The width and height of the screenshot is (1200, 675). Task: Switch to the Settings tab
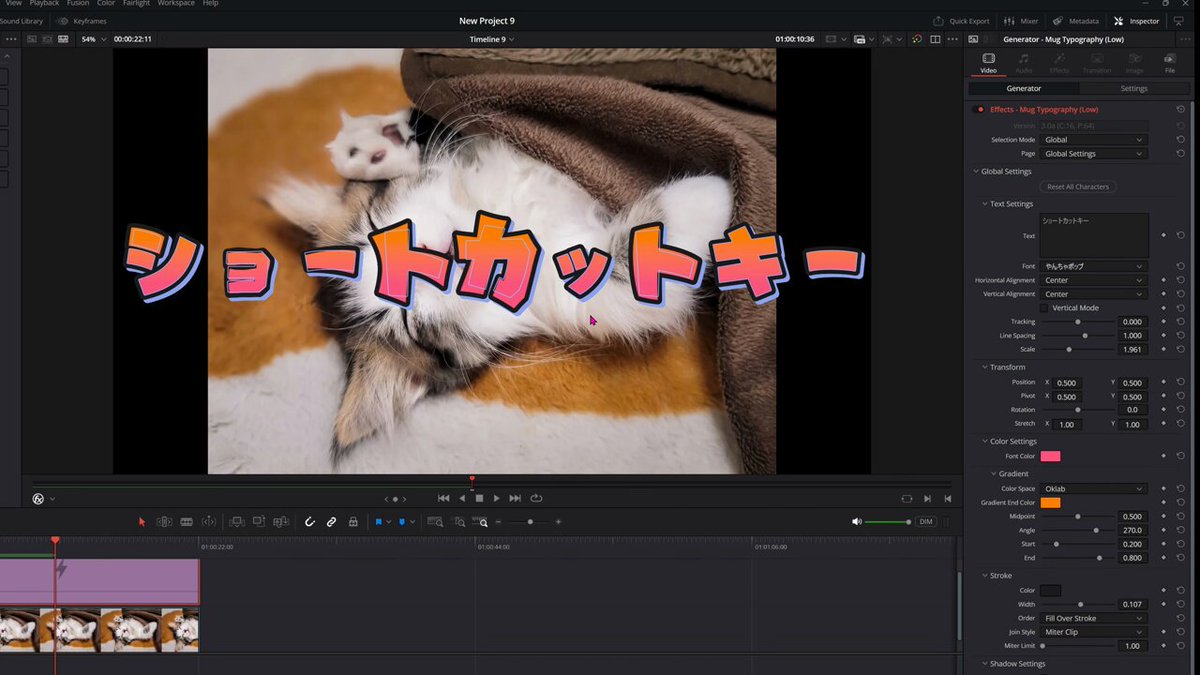click(1133, 89)
